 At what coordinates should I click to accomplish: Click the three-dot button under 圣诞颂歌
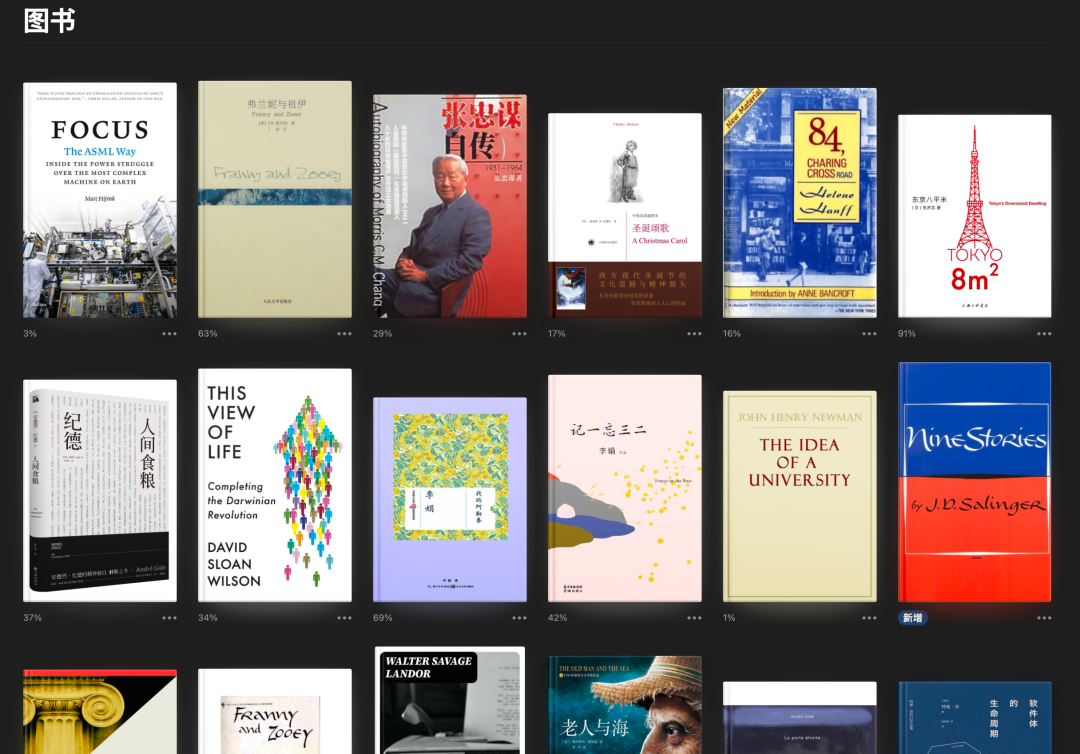[694, 334]
